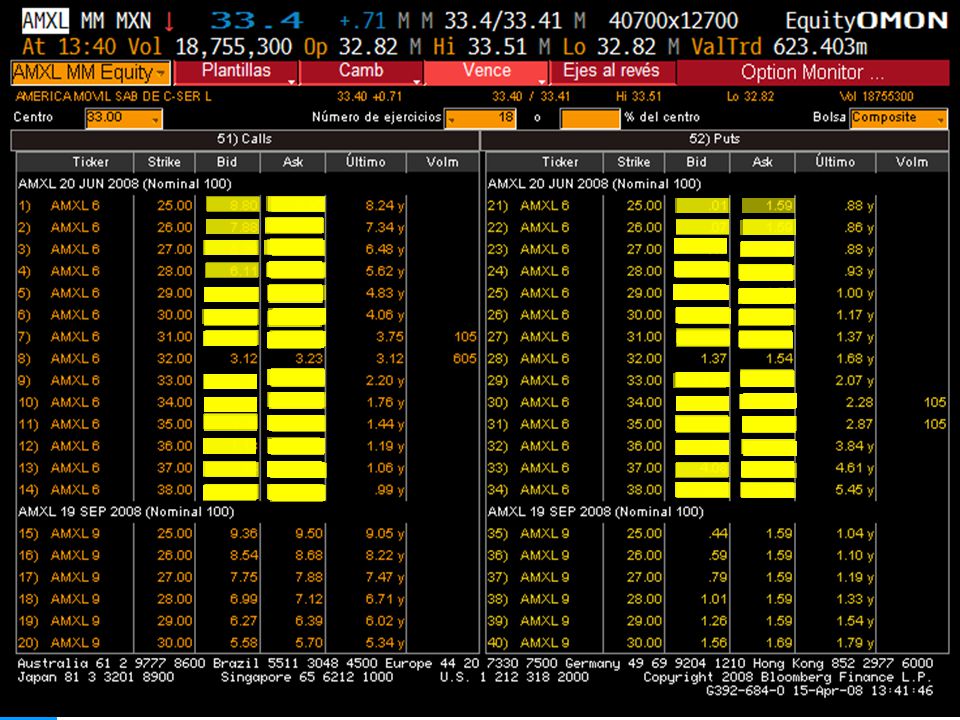Viewport: 960px width, 720px height.
Task: Click the AMERICA MOVIL SAB DE C-SER L name
Action: [113, 97]
